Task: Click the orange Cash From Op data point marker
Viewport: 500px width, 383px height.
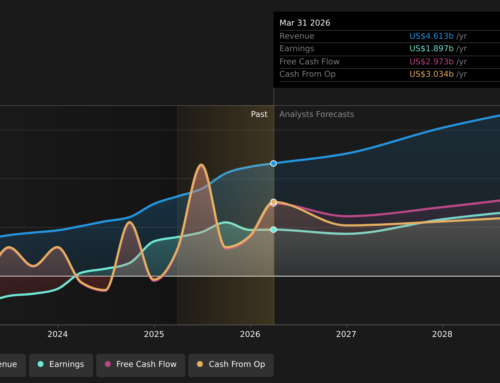Action: pyautogui.click(x=273, y=202)
